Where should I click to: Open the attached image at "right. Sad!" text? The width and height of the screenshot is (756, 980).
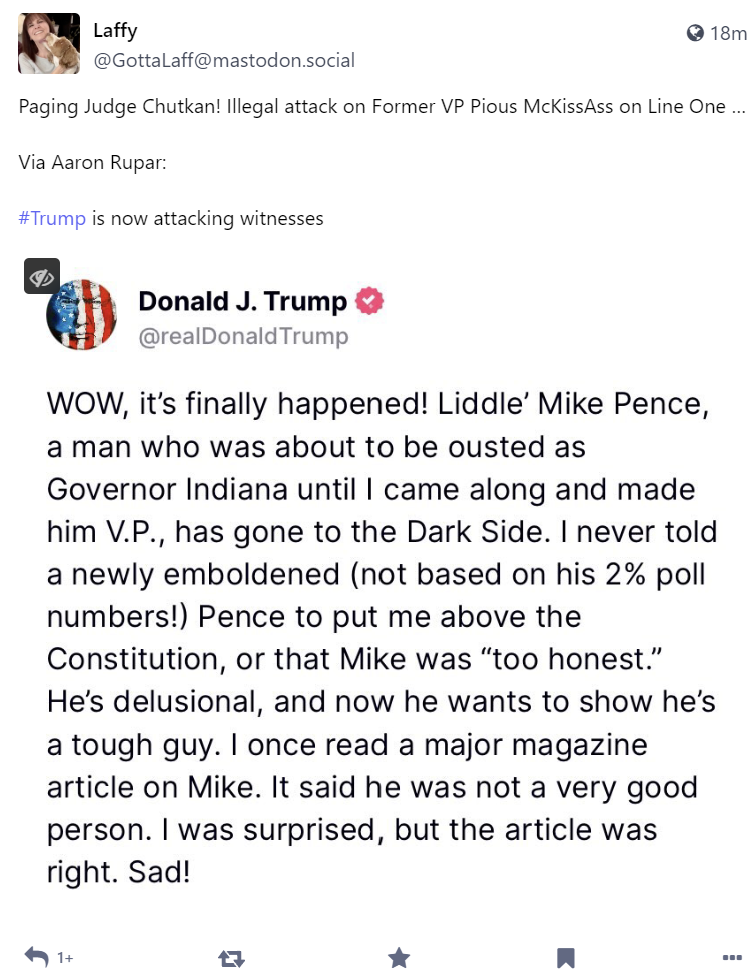(118, 871)
